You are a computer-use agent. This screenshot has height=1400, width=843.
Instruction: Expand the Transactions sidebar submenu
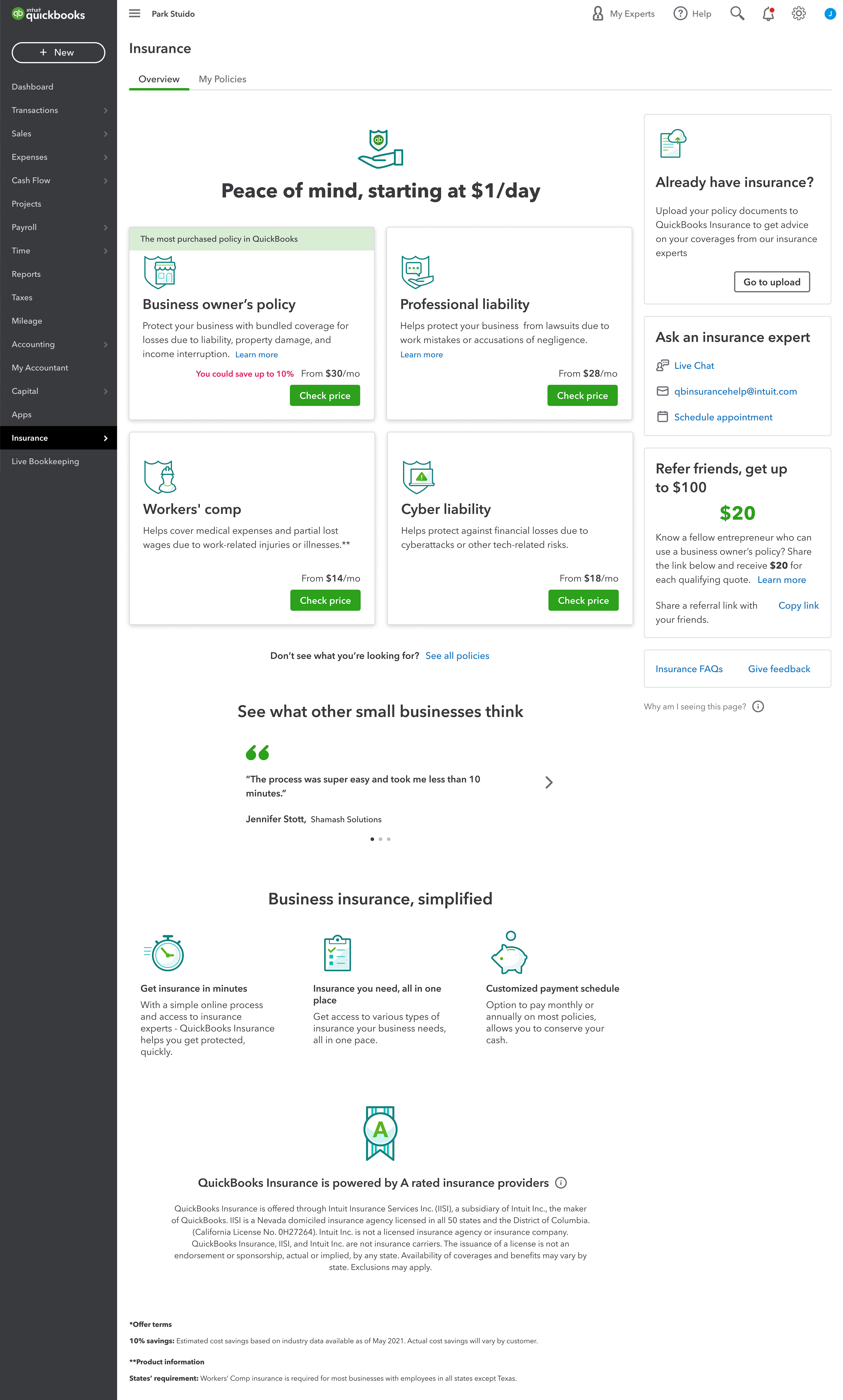click(x=106, y=110)
